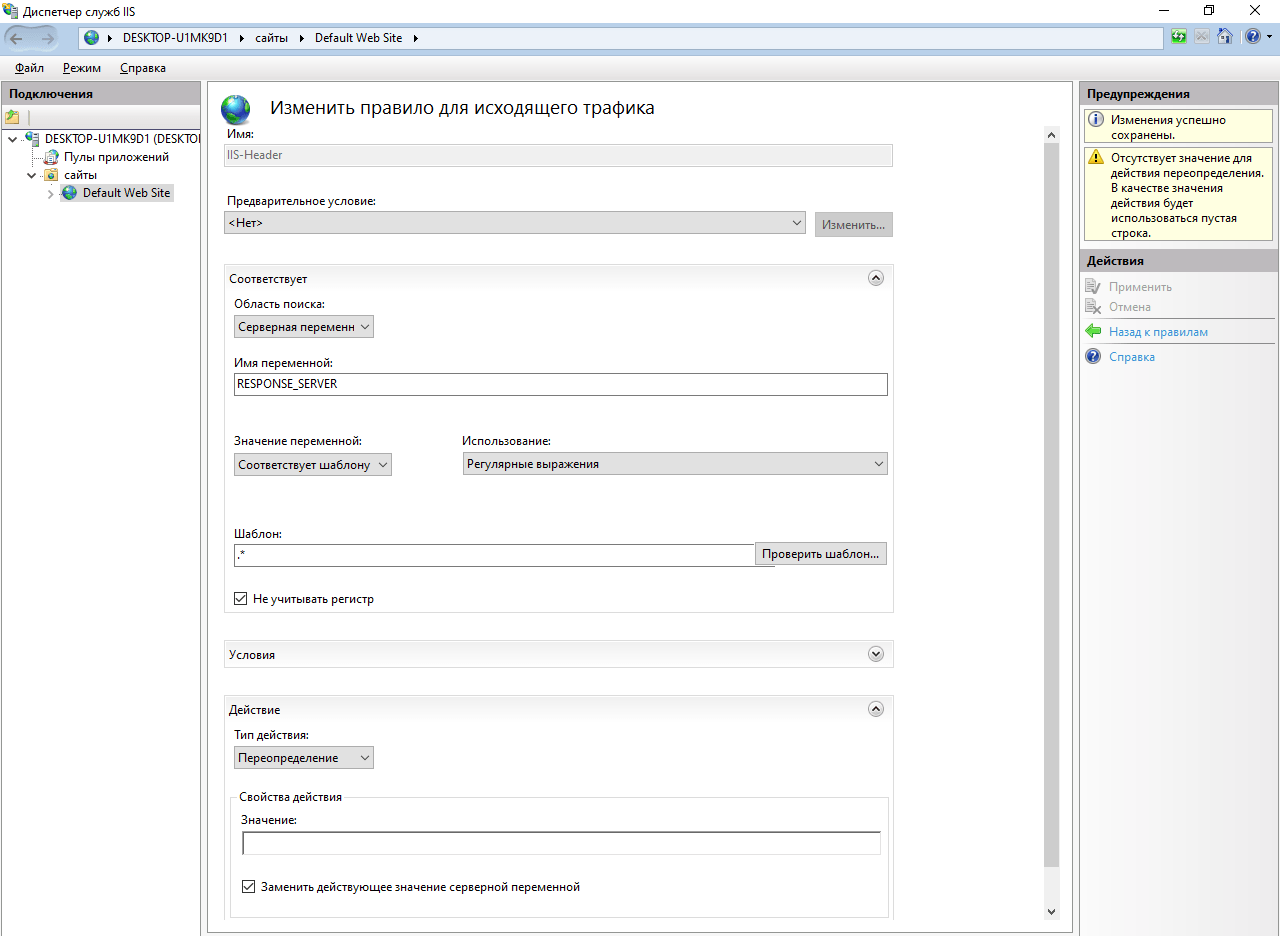
Task: Open the "Тип действия" dropdown
Action: click(304, 758)
